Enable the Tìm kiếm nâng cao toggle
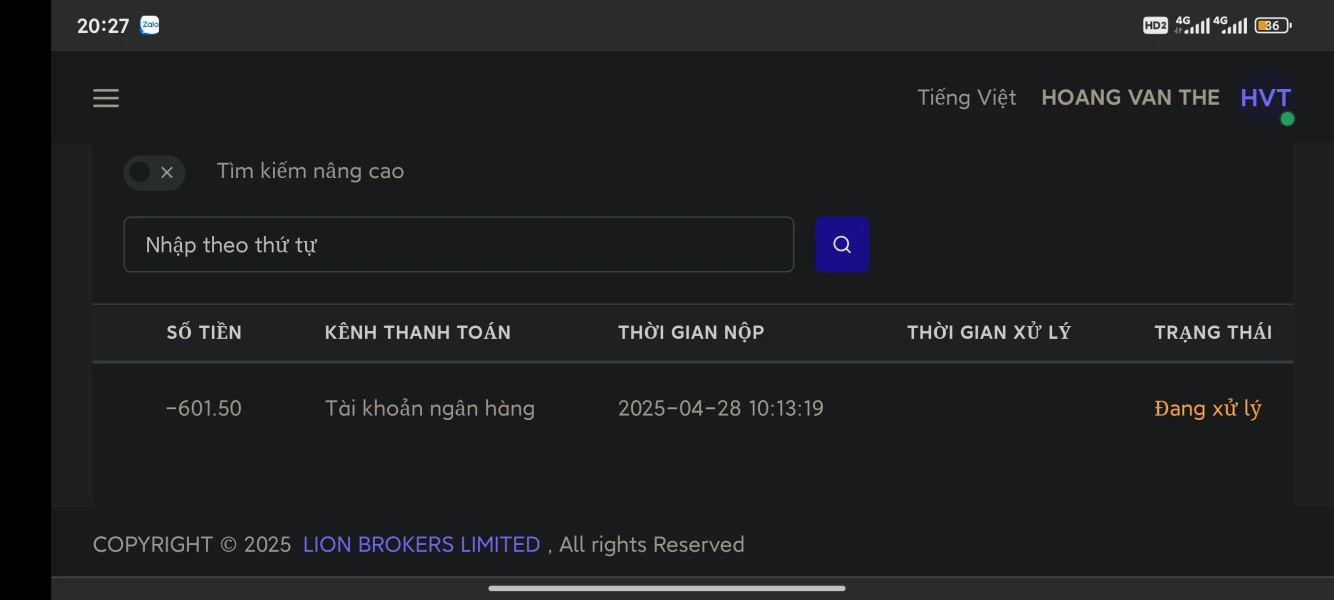The width and height of the screenshot is (1334, 600). point(154,172)
